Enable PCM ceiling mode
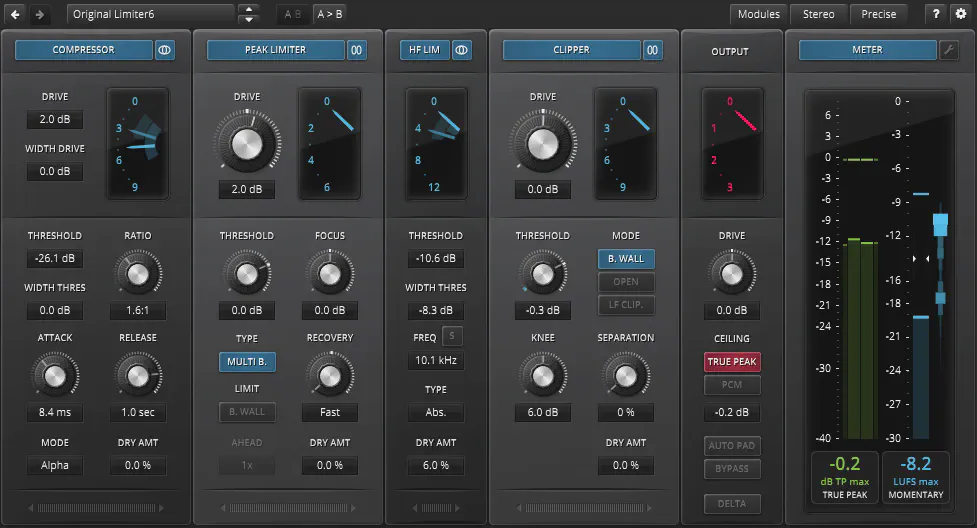The image size is (977, 528). [x=732, y=385]
